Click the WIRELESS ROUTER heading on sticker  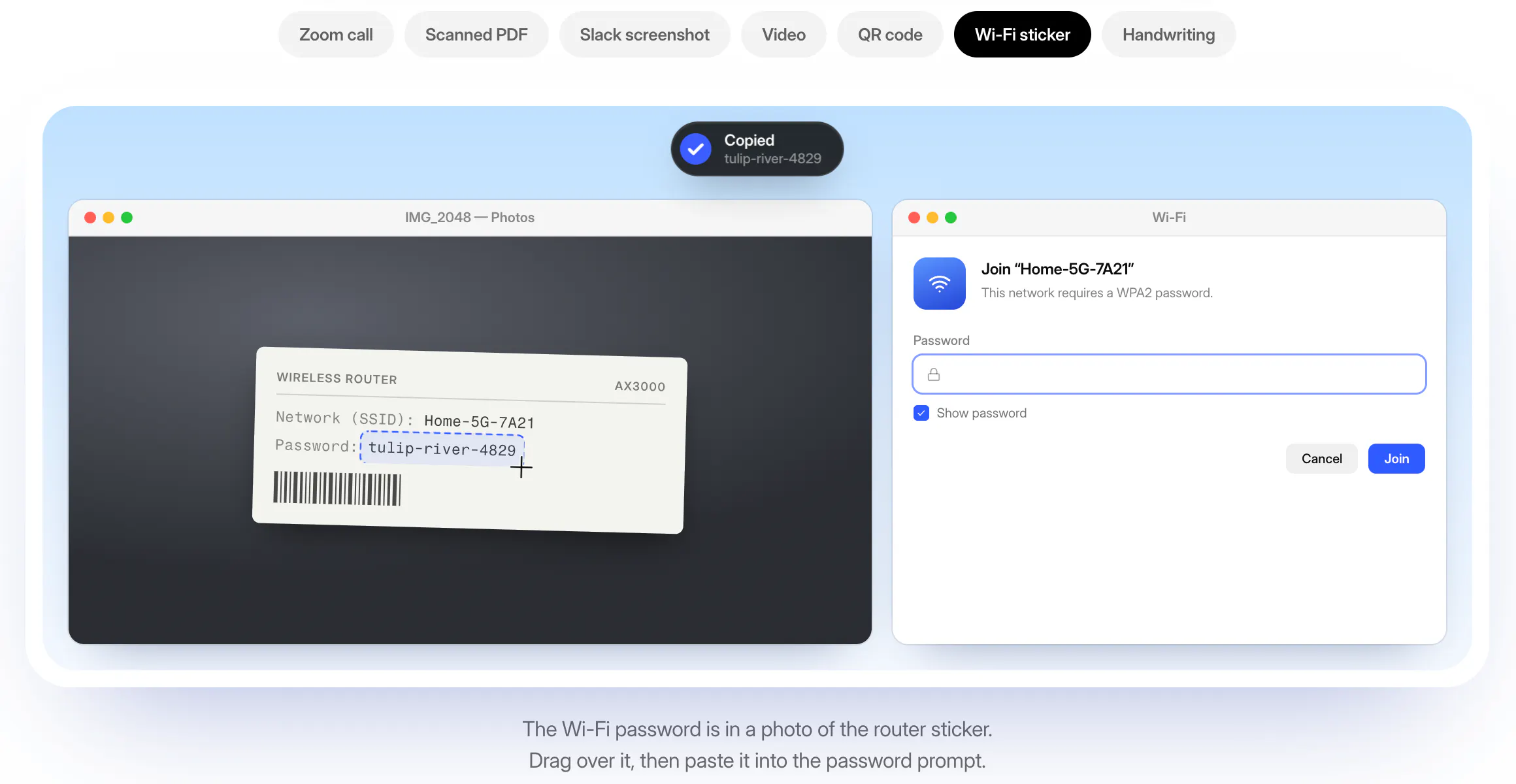(x=337, y=378)
